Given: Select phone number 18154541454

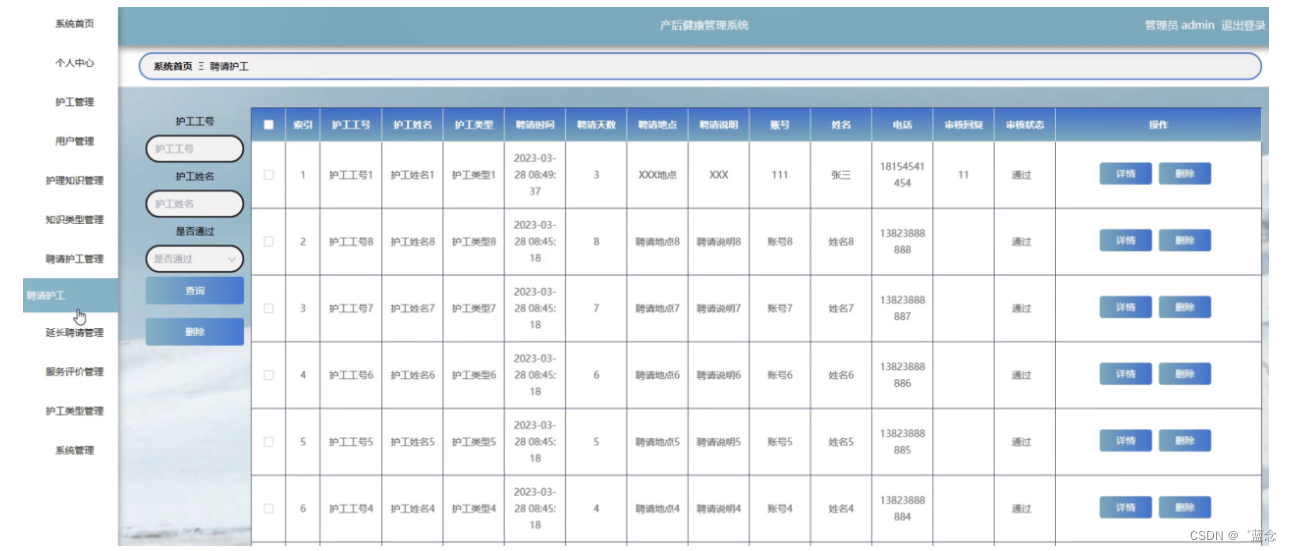Looking at the screenshot, I should pos(902,175).
